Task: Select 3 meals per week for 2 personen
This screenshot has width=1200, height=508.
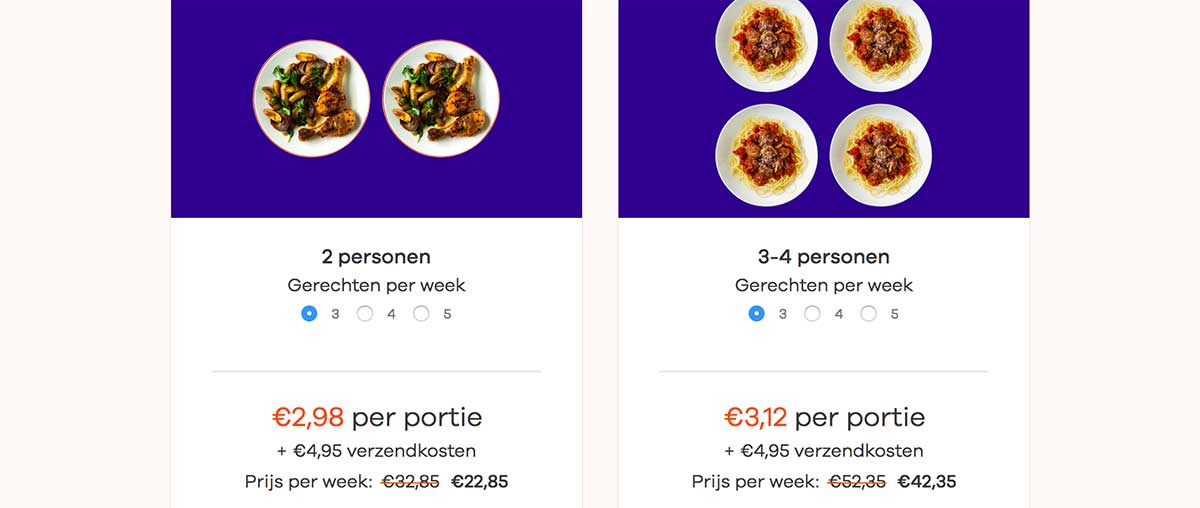Action: click(x=309, y=314)
